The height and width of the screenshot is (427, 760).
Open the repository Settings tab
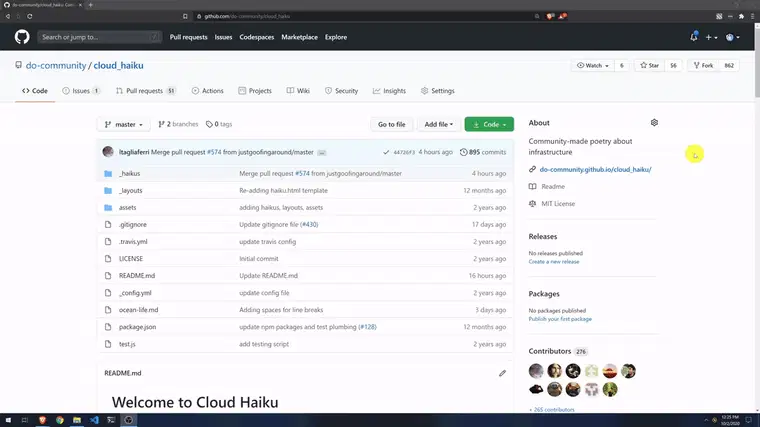(438, 91)
